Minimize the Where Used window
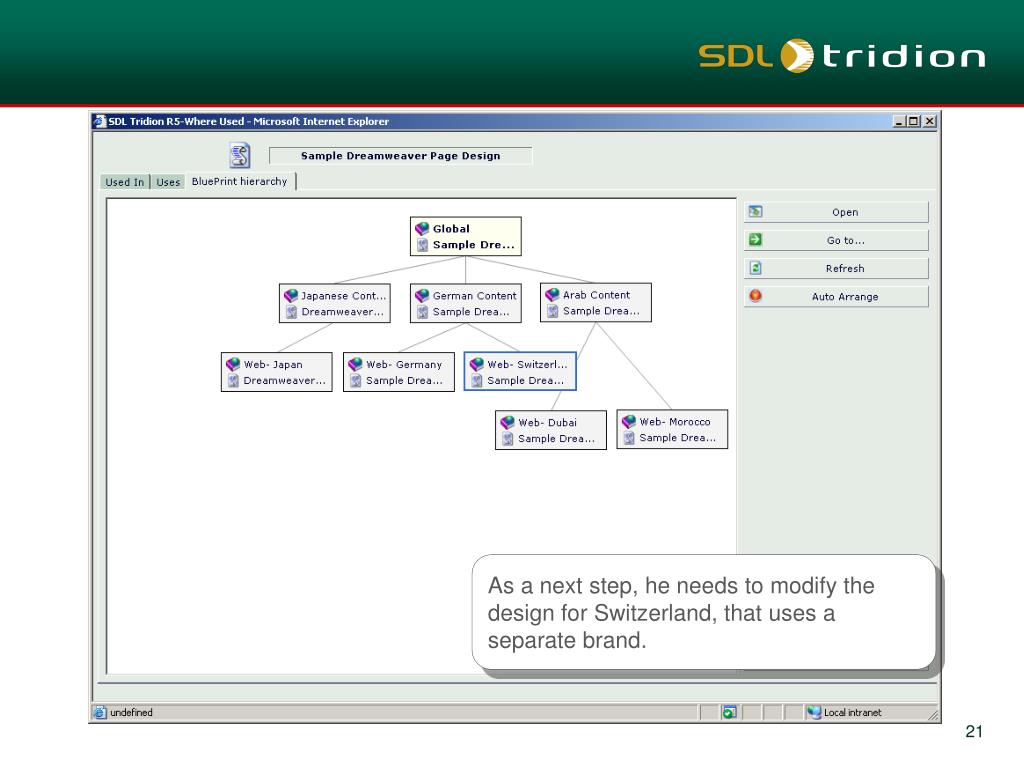 tap(899, 121)
